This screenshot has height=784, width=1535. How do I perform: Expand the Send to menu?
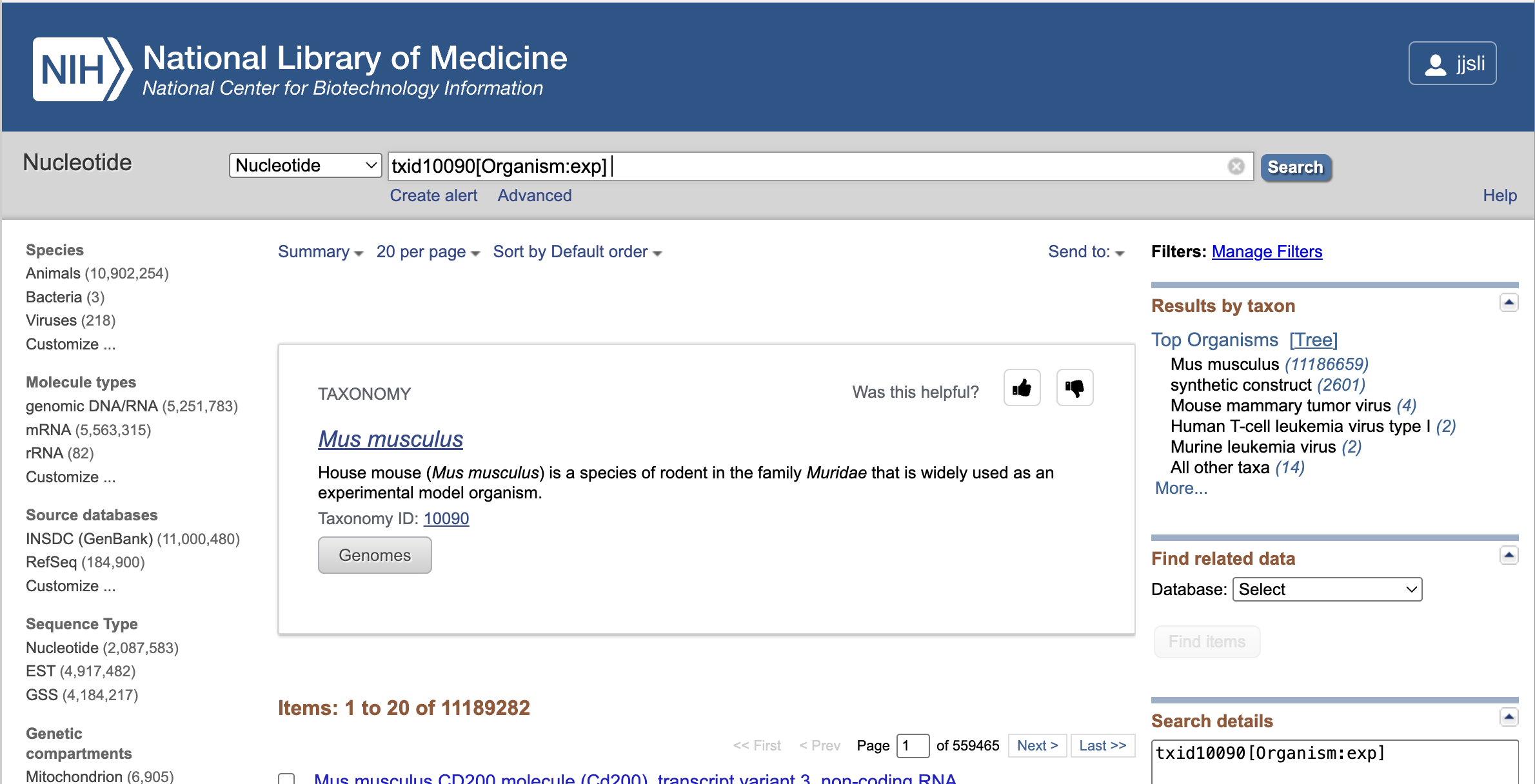tap(1085, 252)
